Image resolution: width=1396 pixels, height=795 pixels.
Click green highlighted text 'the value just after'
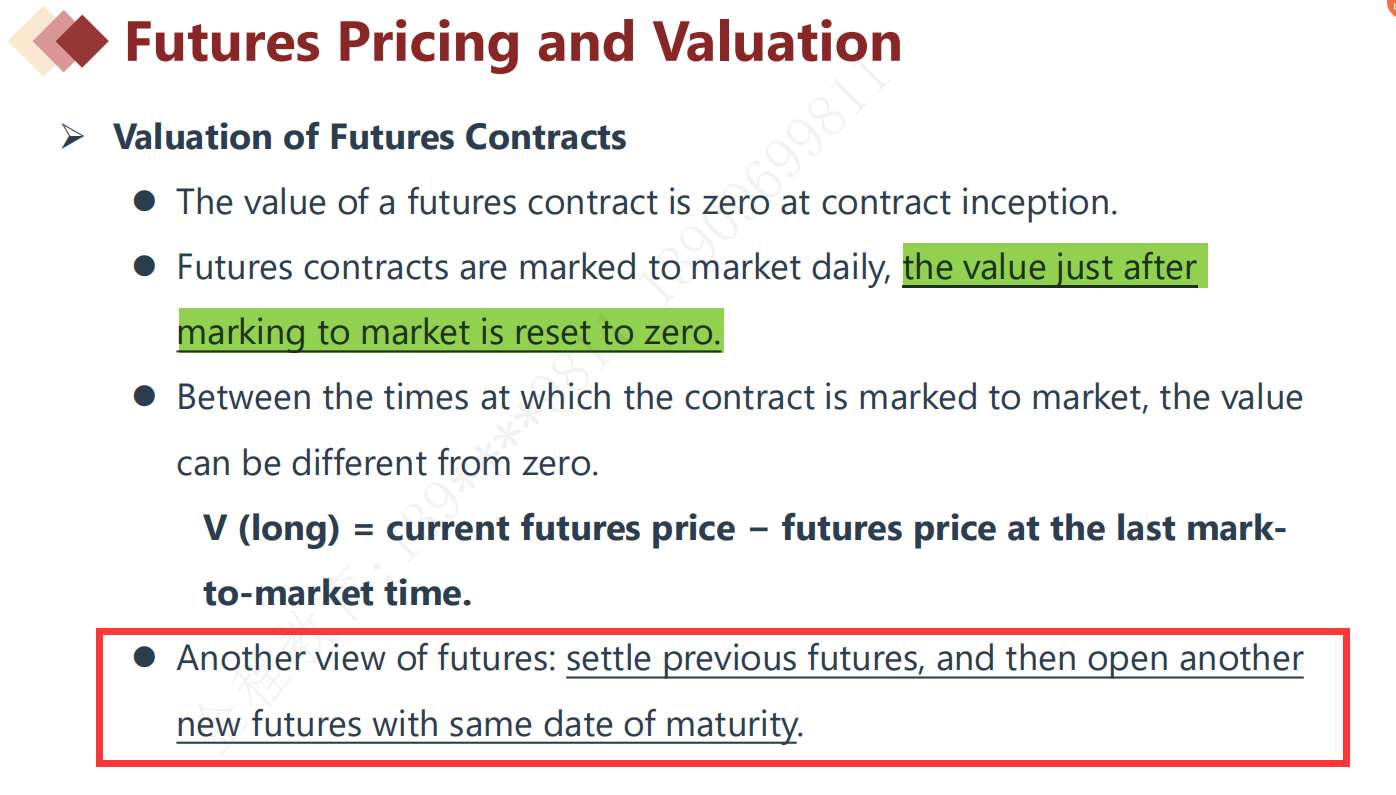(1050, 268)
